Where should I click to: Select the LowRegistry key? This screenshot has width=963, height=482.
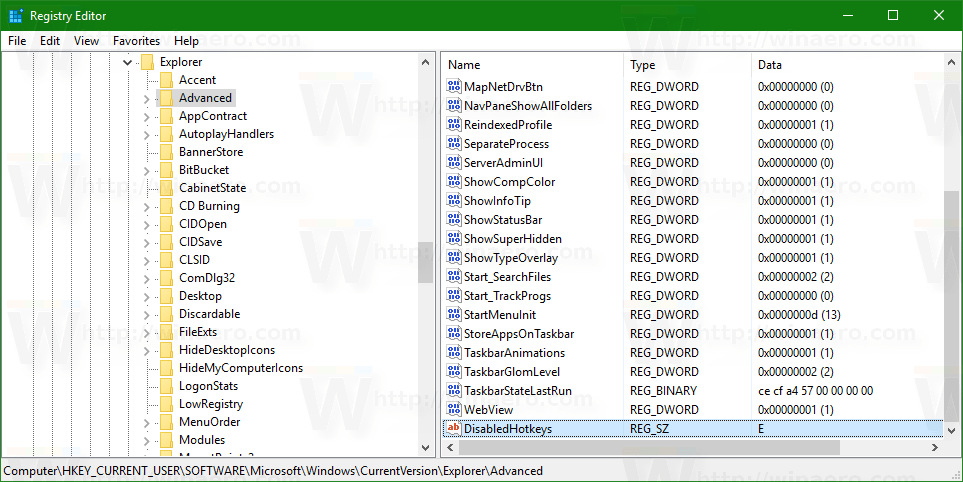pos(211,404)
